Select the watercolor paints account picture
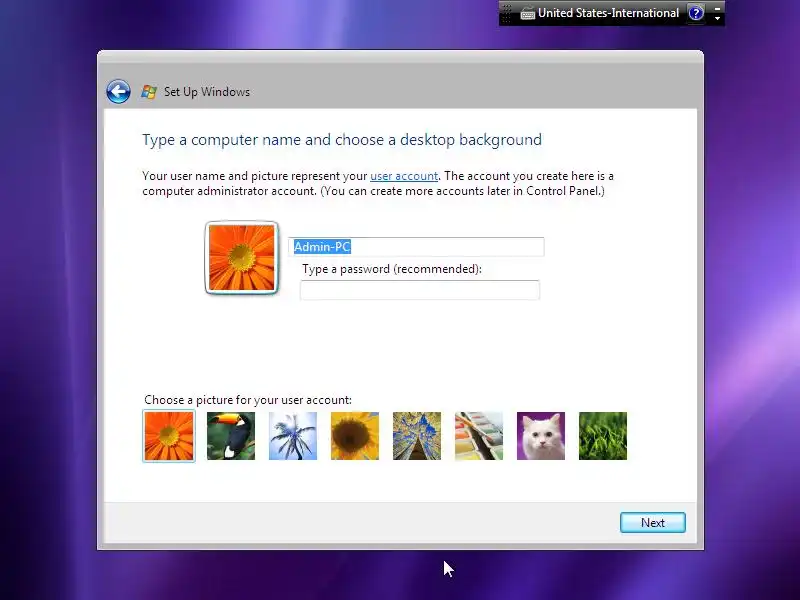800x600 pixels. (x=479, y=436)
